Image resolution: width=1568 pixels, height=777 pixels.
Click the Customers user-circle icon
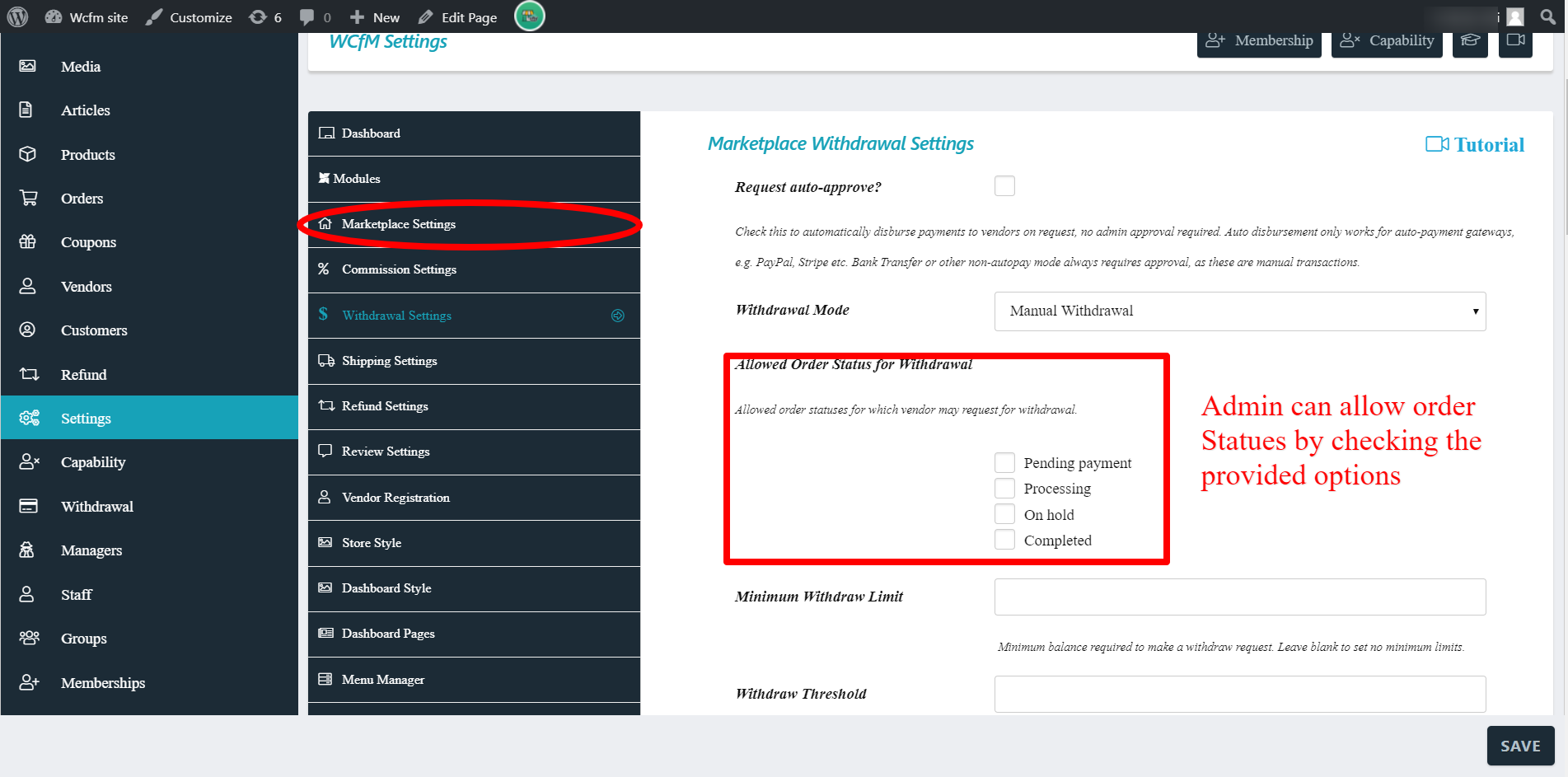pyautogui.click(x=27, y=330)
